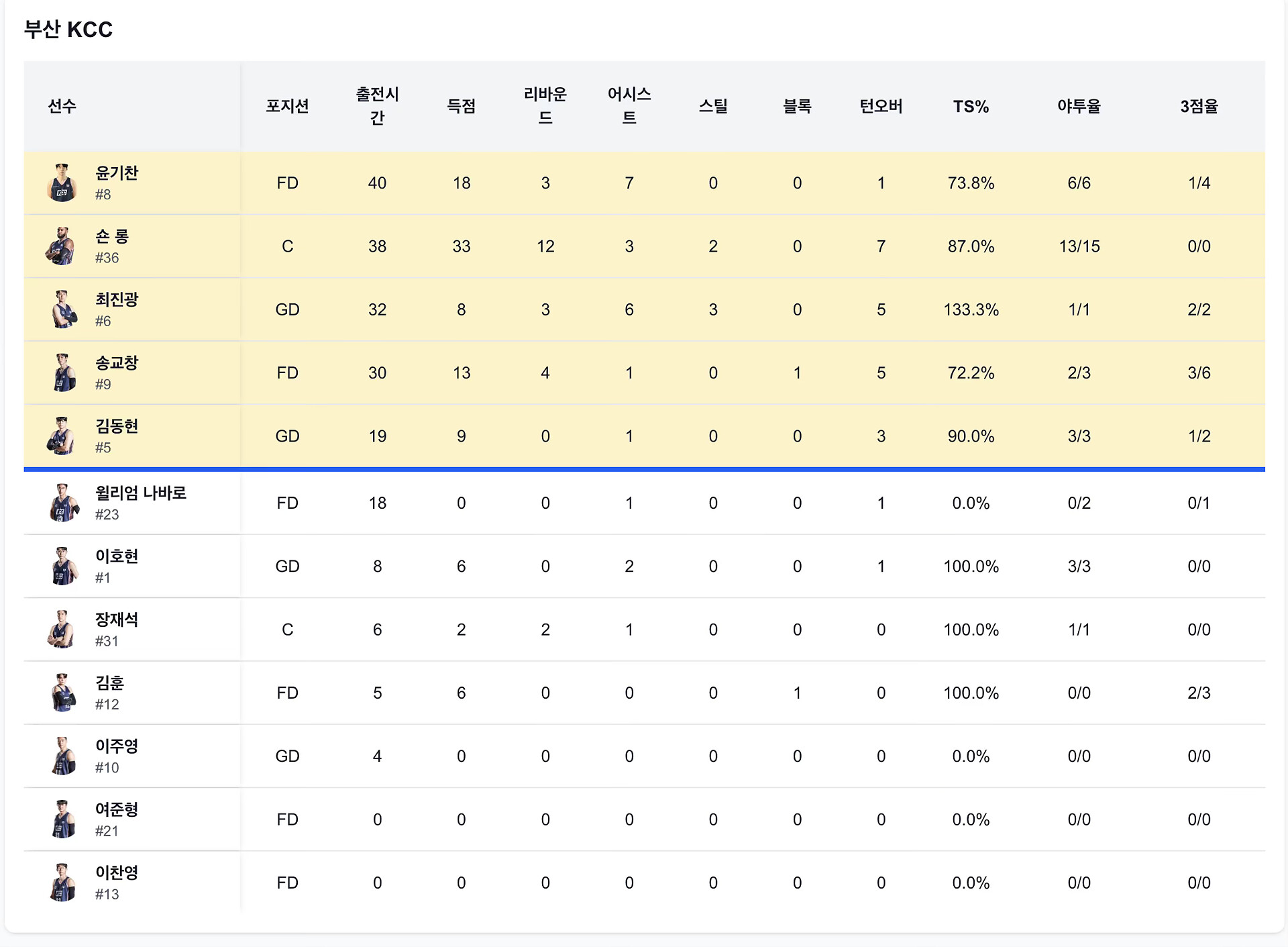Click 송교창's player photo
1288x947 pixels.
pos(63,372)
